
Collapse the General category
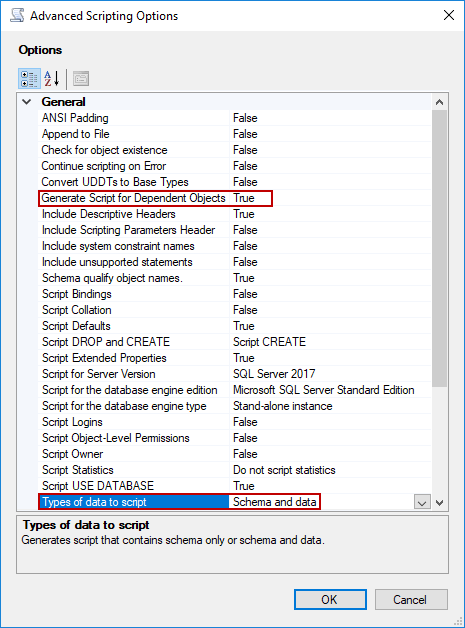(26, 102)
